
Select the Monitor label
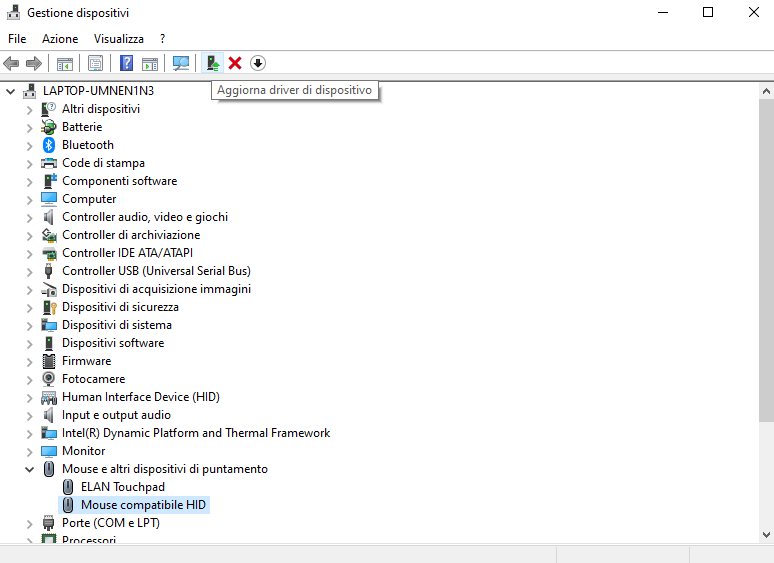83,451
